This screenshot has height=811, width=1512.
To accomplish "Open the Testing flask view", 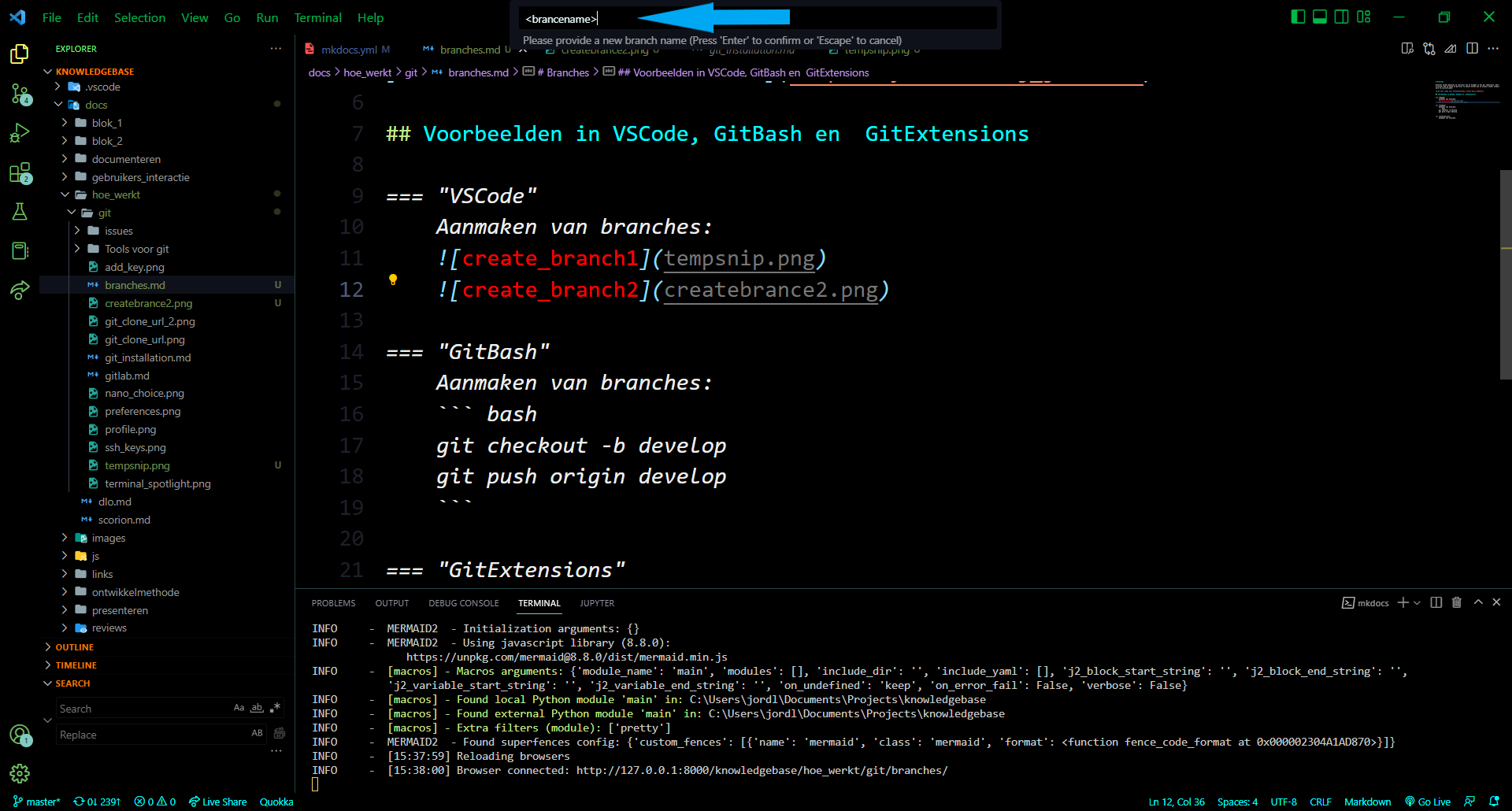I will point(20,211).
